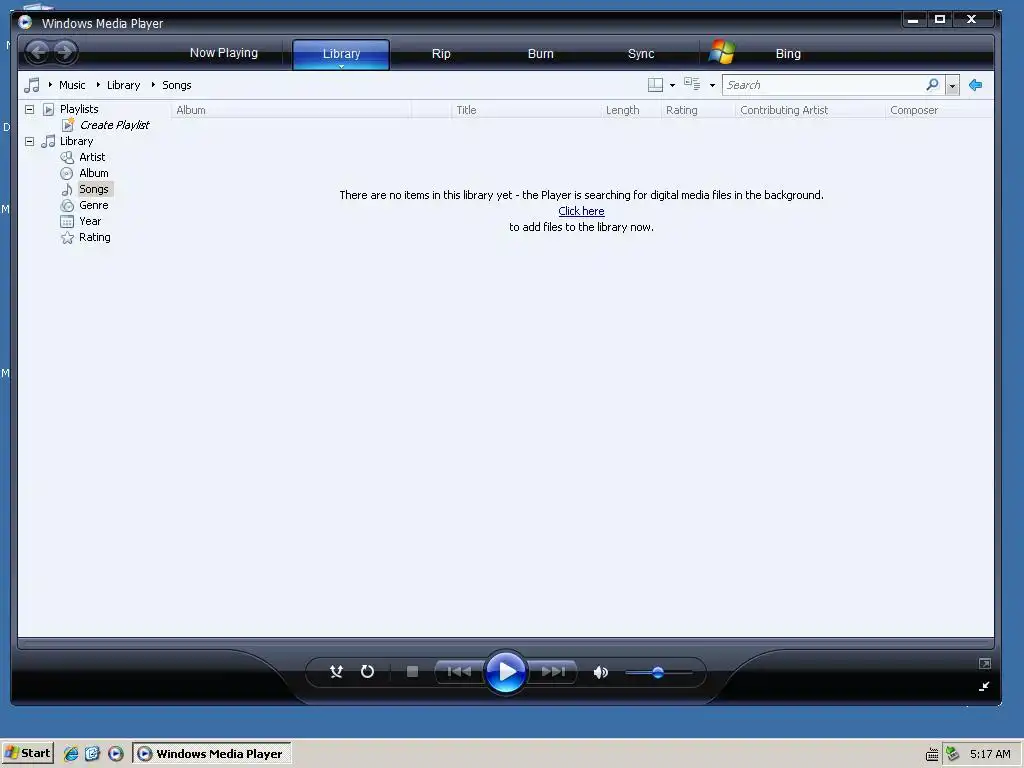Select Genre in the library tree
Viewport: 1024px width, 768px height.
93,205
